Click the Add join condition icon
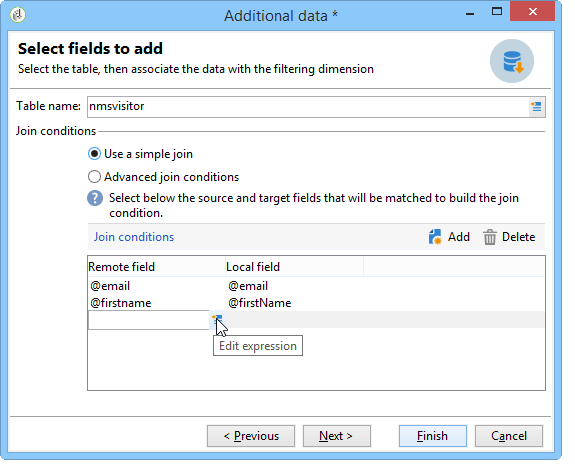Viewport: 575px width, 474px height. click(435, 237)
